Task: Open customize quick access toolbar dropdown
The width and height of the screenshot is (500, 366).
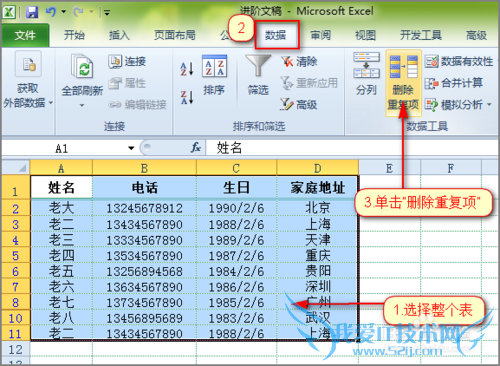Action: pyautogui.click(x=107, y=13)
